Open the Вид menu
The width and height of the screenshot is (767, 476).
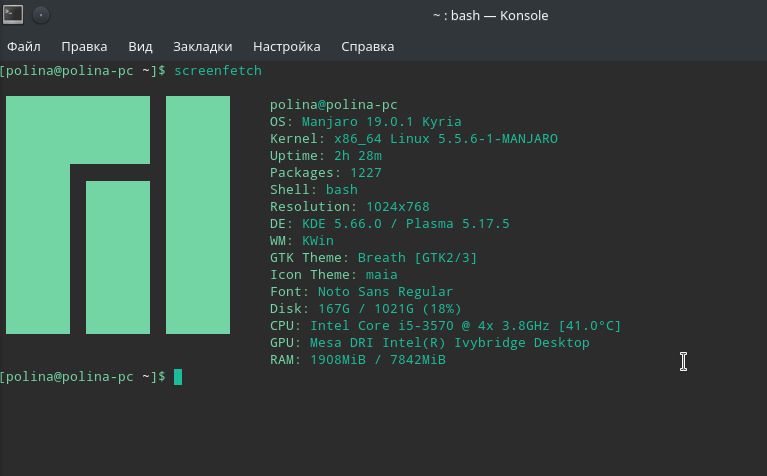[x=140, y=46]
